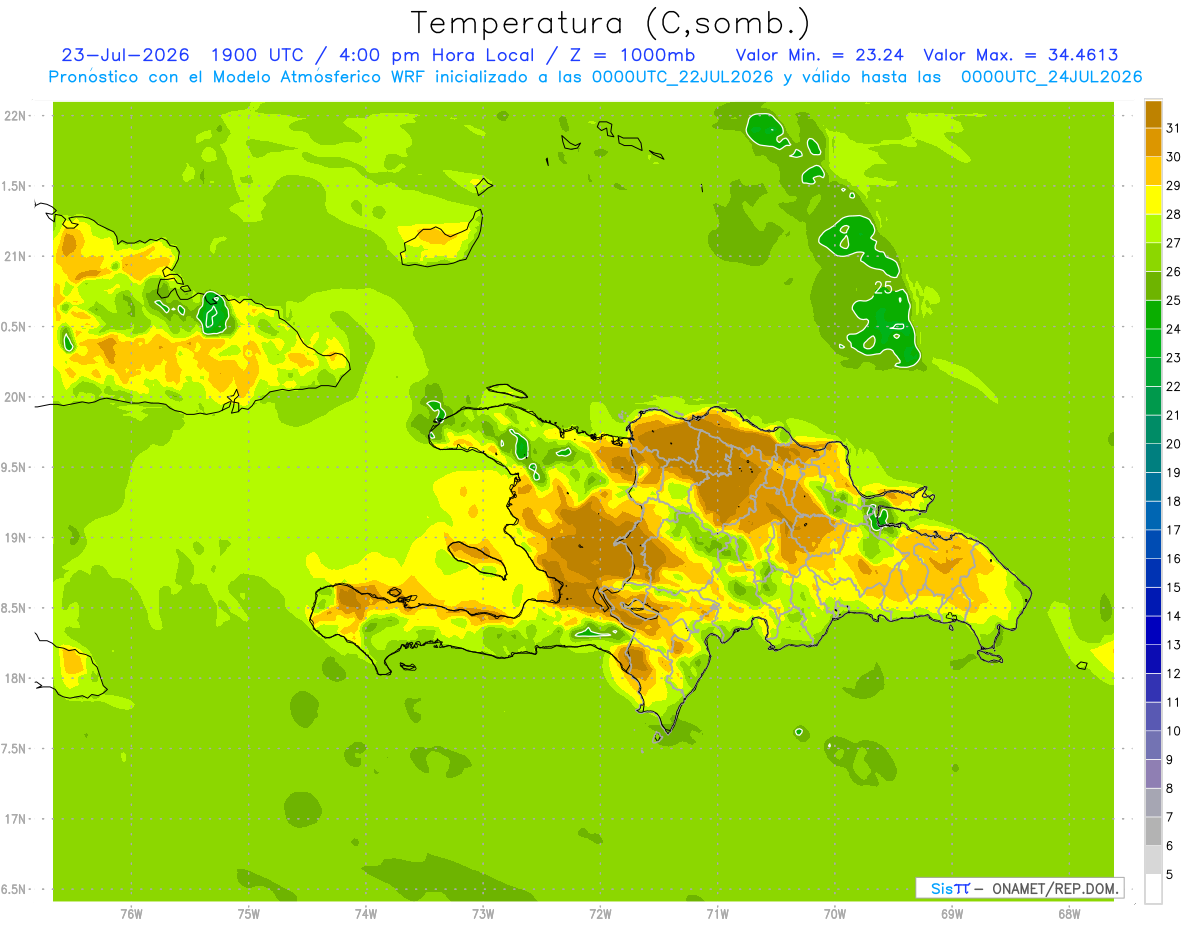
Task: Click the colorbar legend label '13'
Action: [1175, 645]
